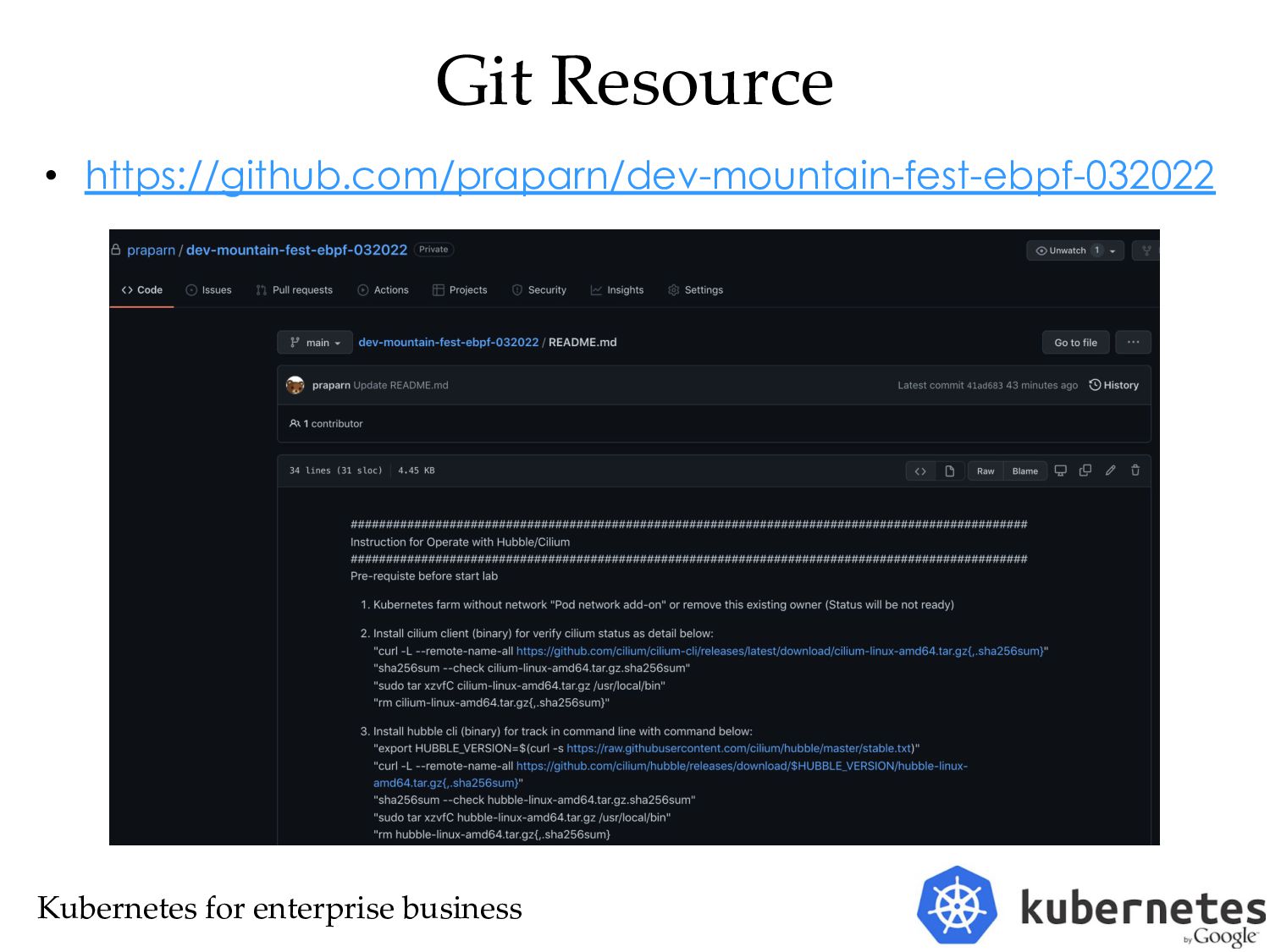Open the Update README.md commit message
This screenshot has height=952, width=1270.
400,385
